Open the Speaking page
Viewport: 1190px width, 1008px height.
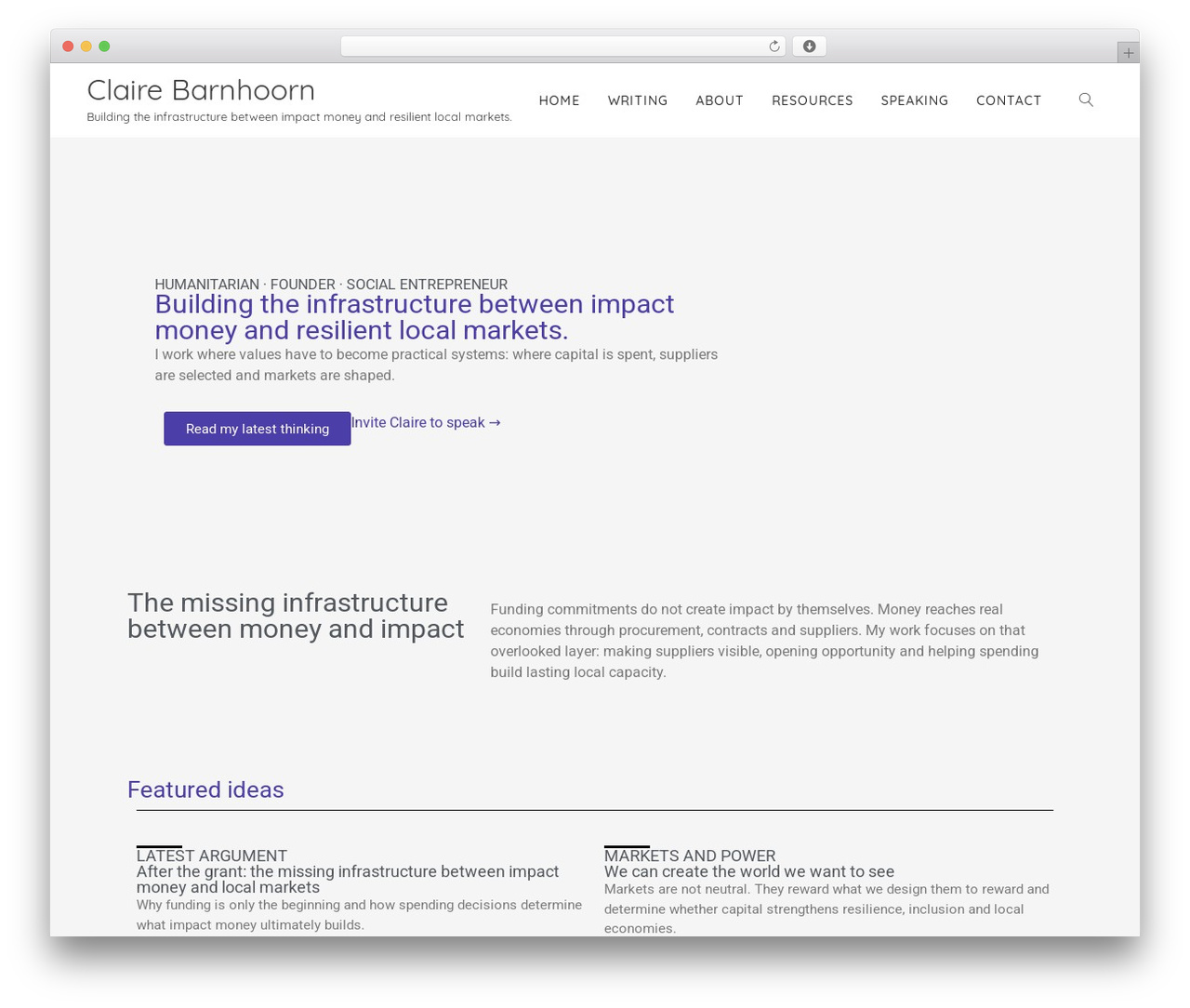coord(915,100)
